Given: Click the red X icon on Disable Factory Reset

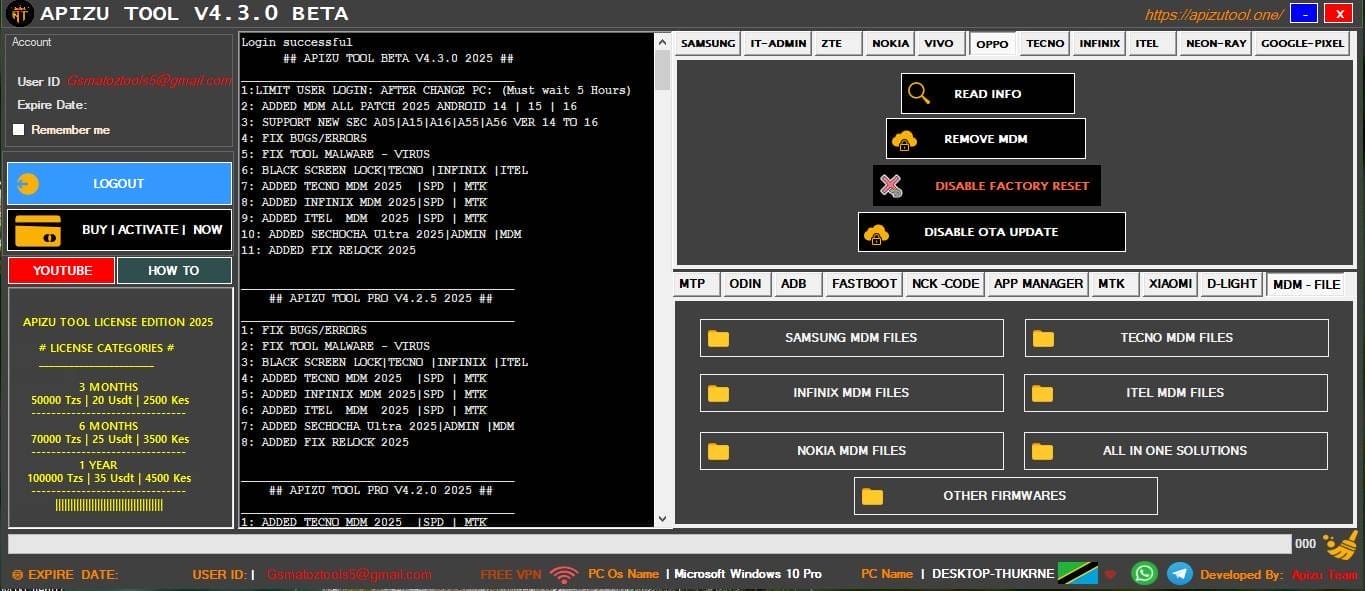Looking at the screenshot, I should [890, 186].
